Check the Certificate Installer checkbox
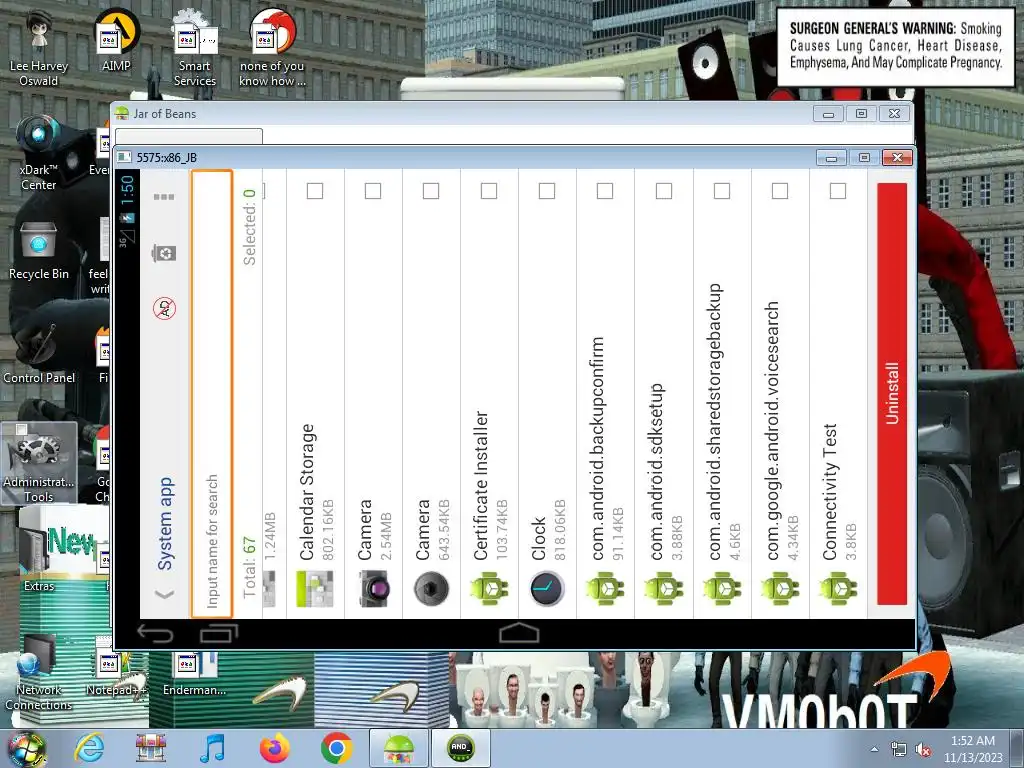This screenshot has height=768, width=1024. (x=489, y=191)
